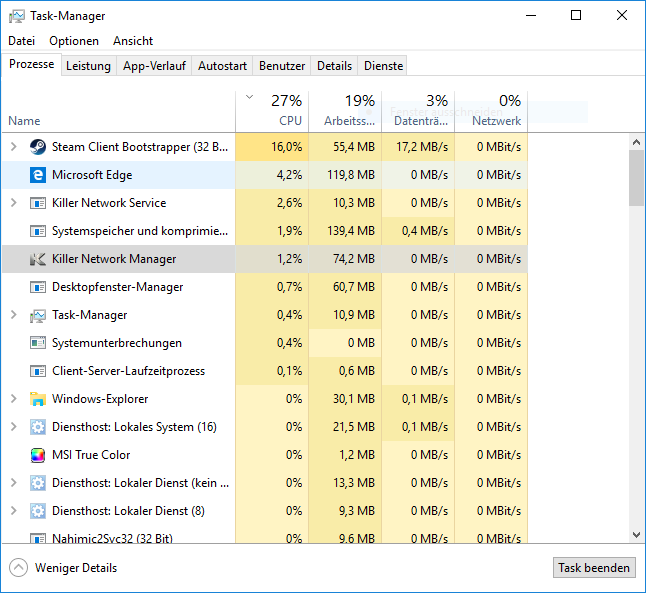The image size is (646, 593).
Task: Select the Microsoft Edge process name
Action: pos(92,175)
